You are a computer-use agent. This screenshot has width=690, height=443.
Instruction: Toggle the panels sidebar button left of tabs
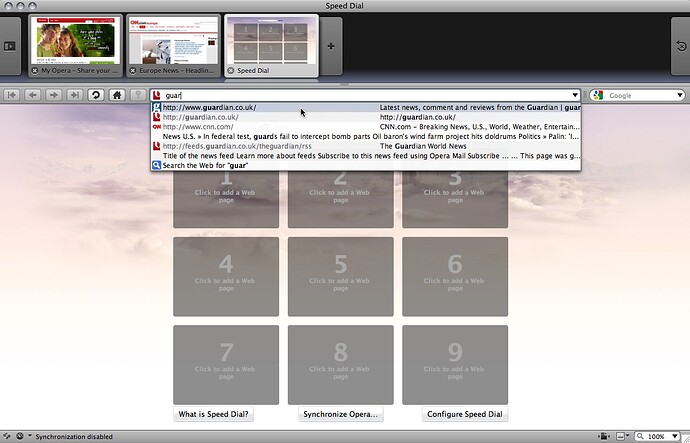click(9, 46)
